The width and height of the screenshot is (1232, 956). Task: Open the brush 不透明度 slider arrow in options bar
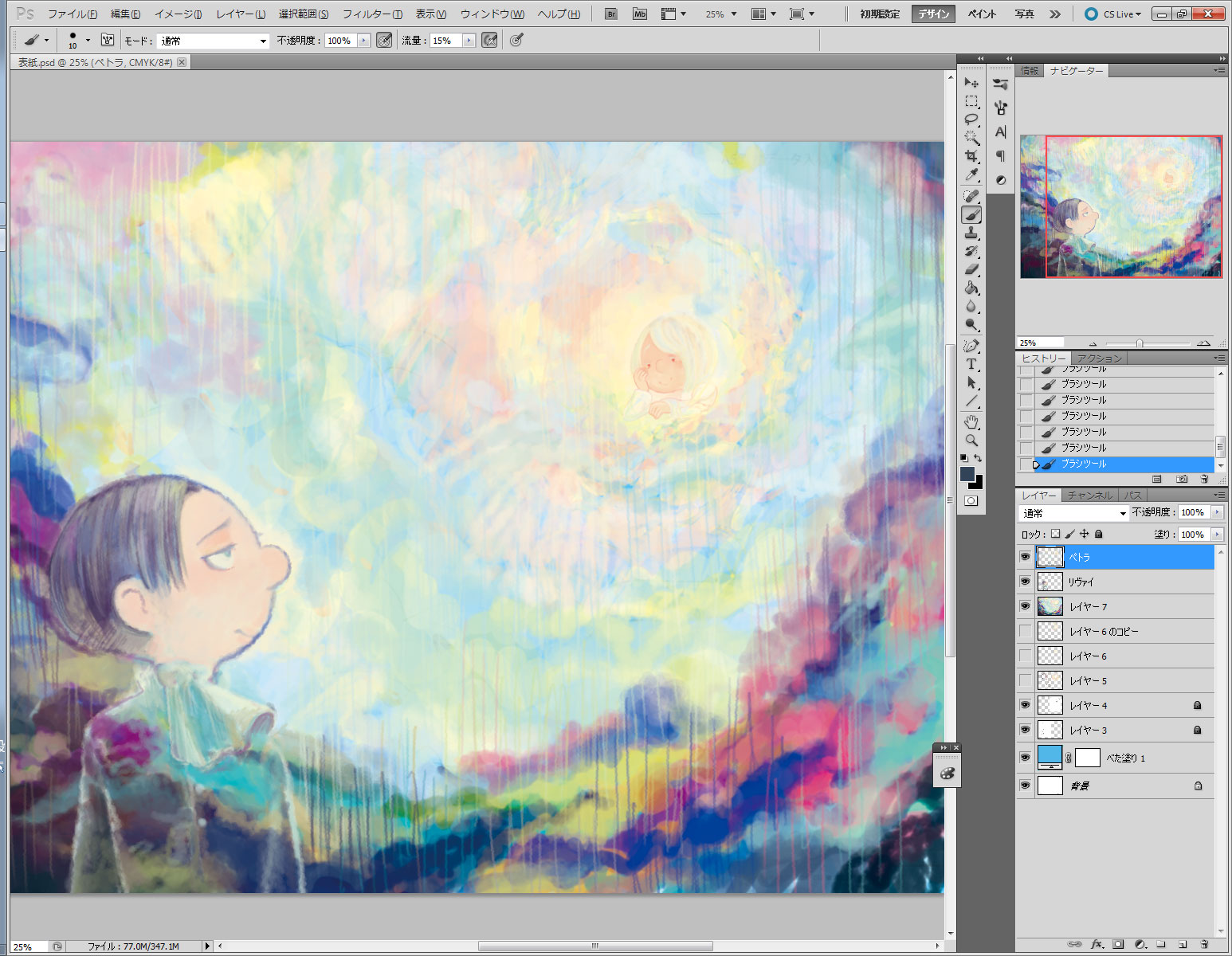[x=364, y=41]
